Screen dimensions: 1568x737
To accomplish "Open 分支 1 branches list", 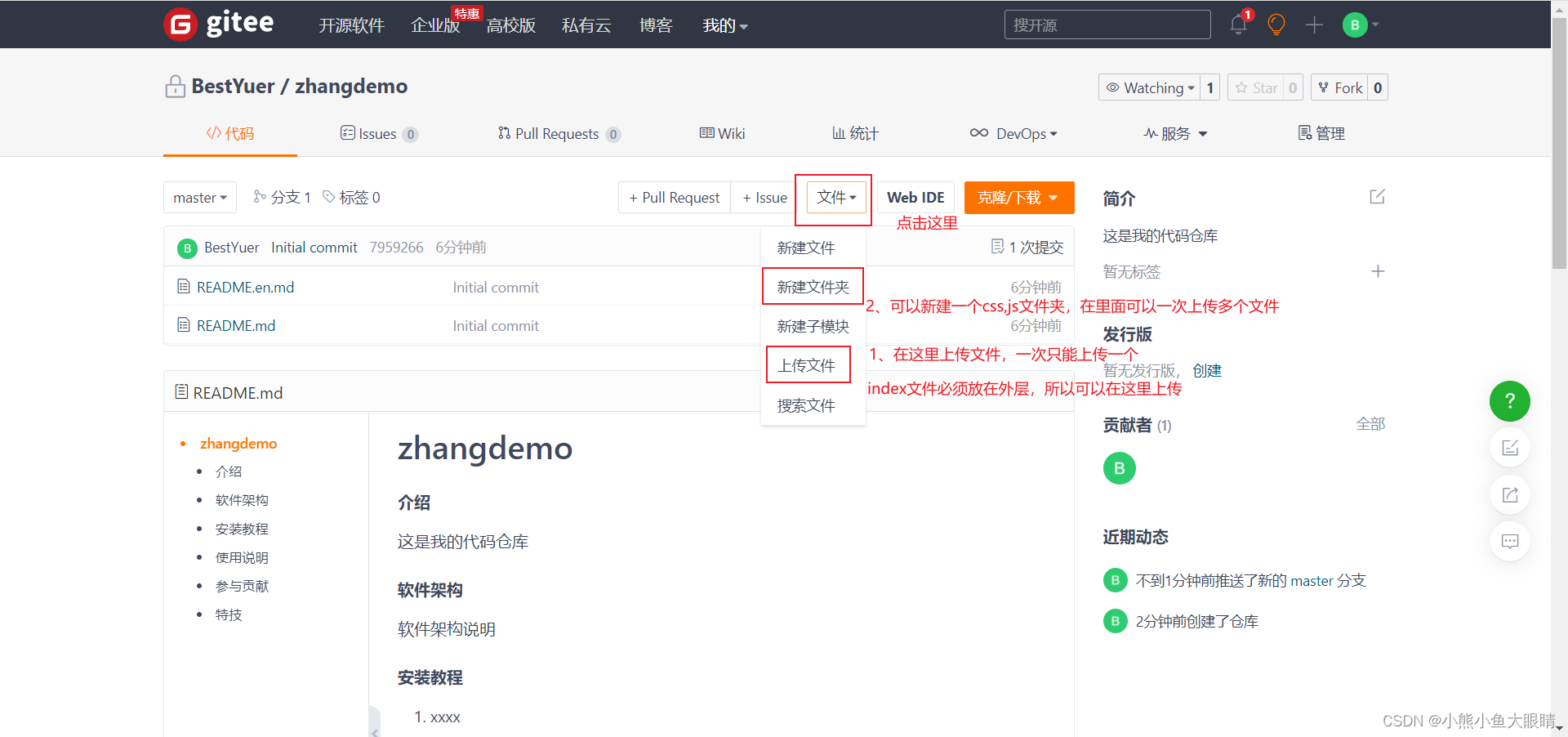I will pos(283,197).
